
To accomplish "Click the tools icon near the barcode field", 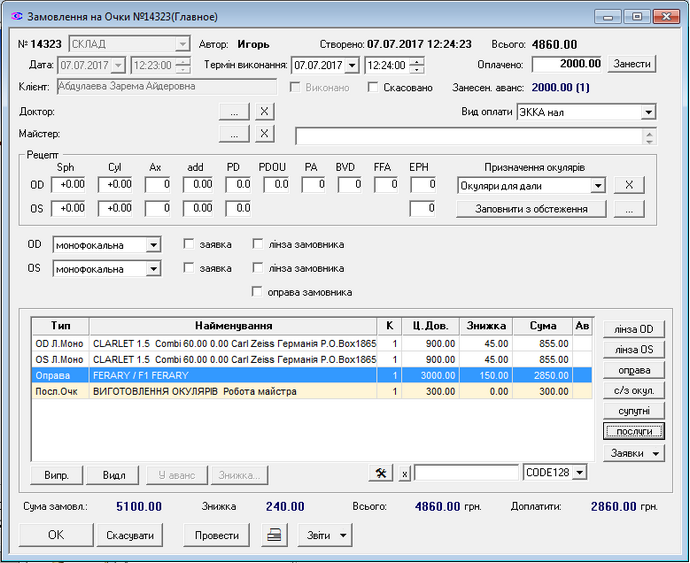I will pos(381,473).
